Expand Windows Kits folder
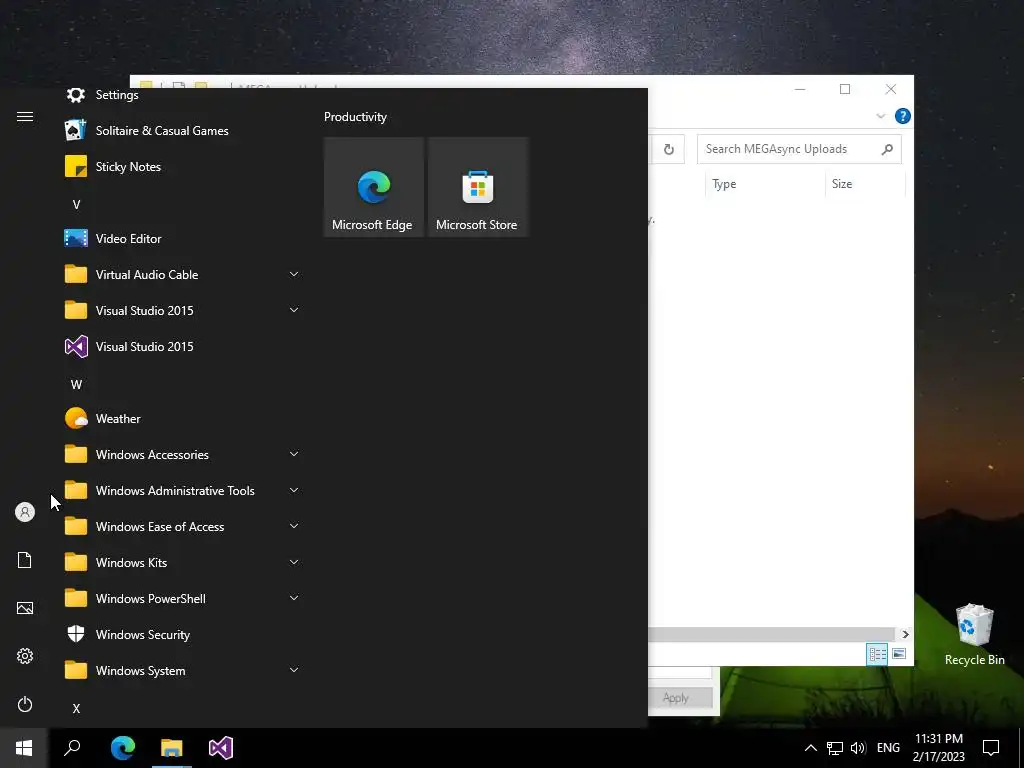The height and width of the screenshot is (768, 1024). 294,562
